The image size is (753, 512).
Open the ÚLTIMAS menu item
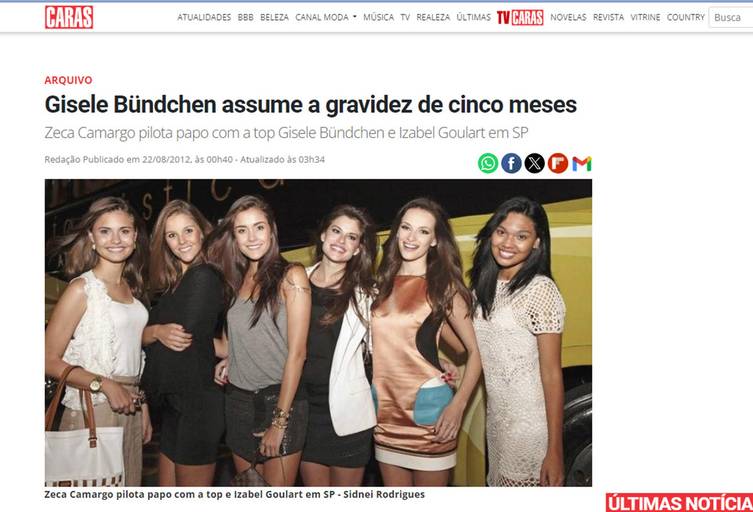[x=474, y=17]
